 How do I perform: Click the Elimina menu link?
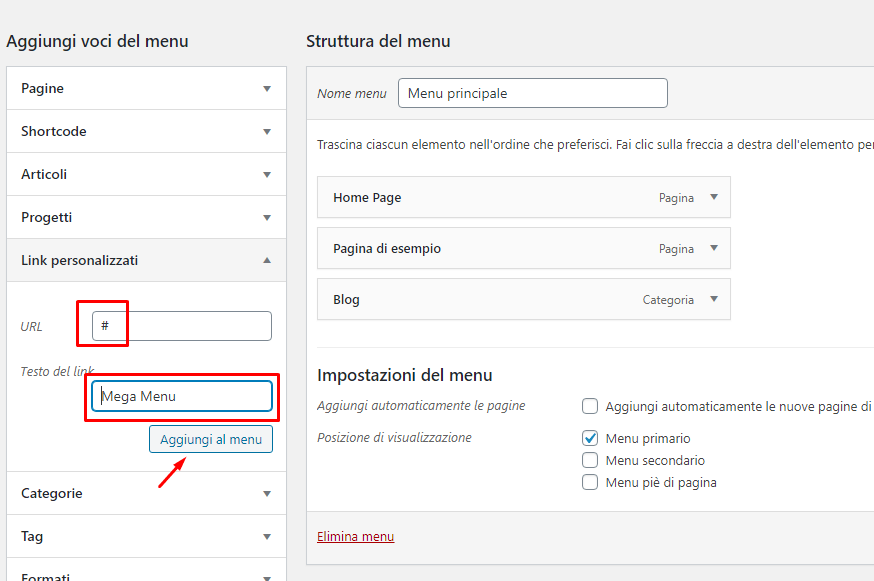click(356, 536)
